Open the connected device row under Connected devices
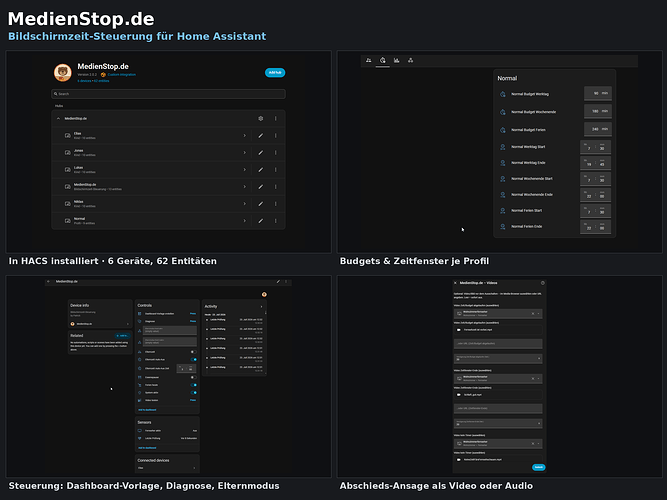The image size is (667, 500). [x=167, y=468]
